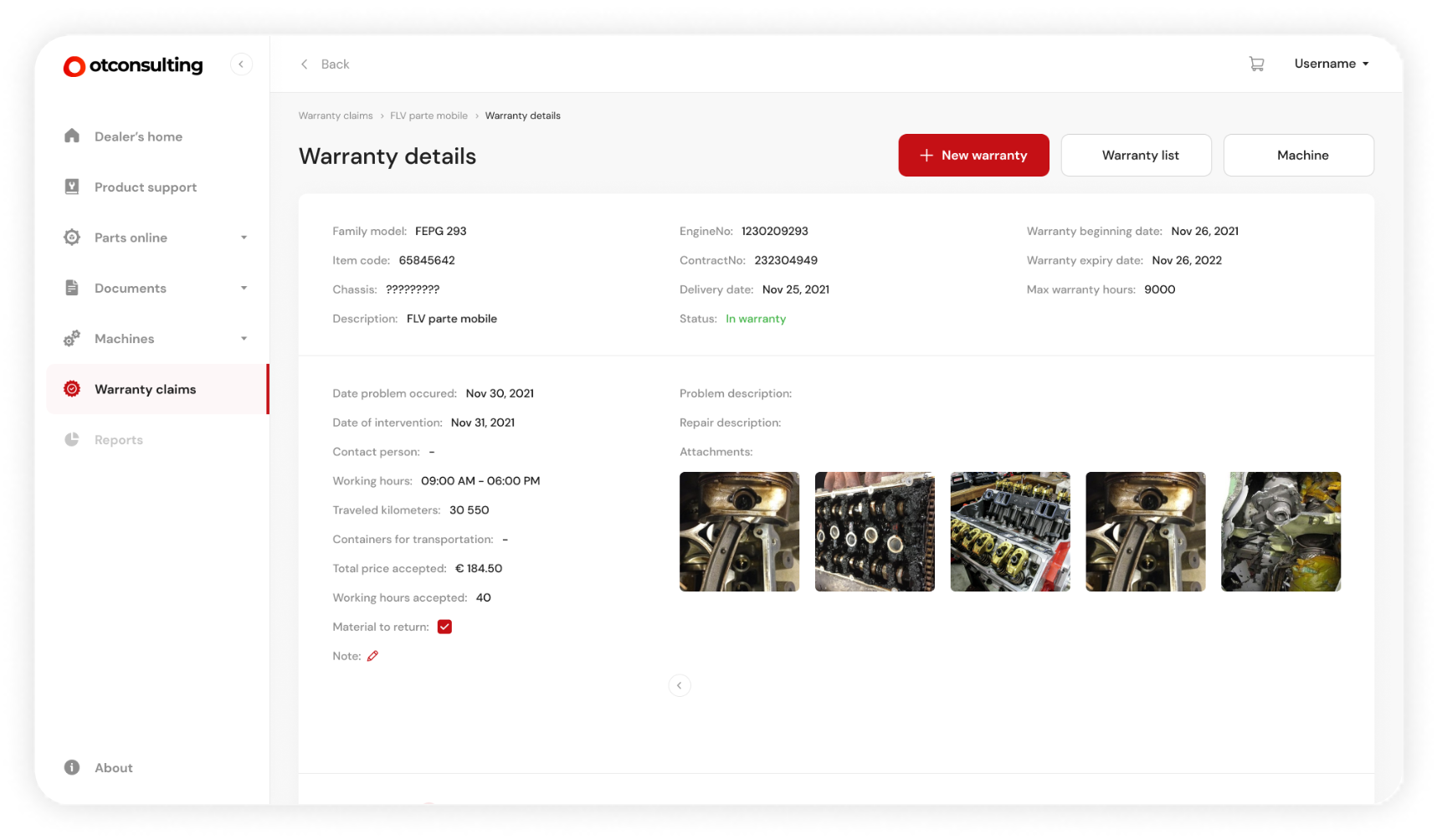
Task: Expand the Parts online submenu arrow
Action: (244, 238)
